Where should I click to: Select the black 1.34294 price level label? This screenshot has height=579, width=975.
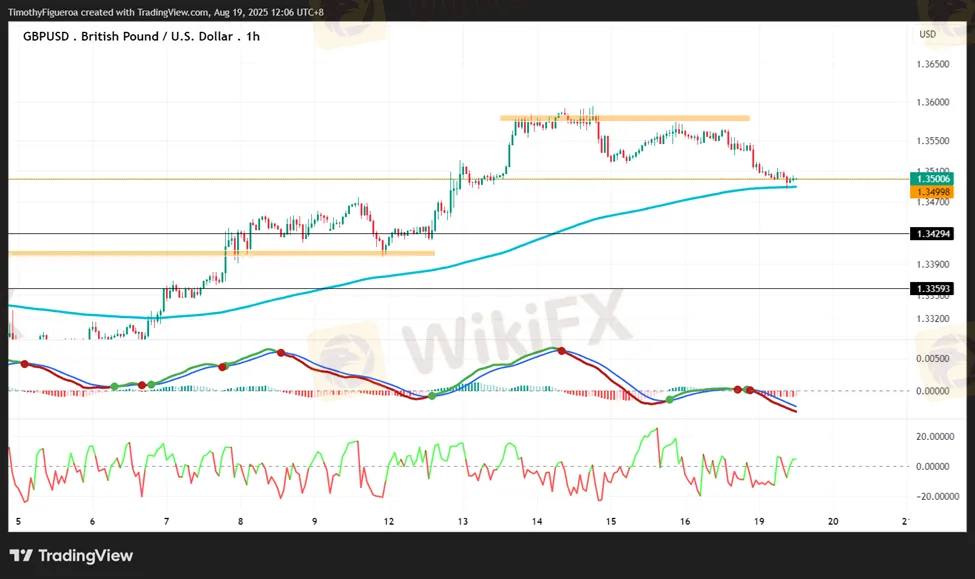tap(931, 234)
